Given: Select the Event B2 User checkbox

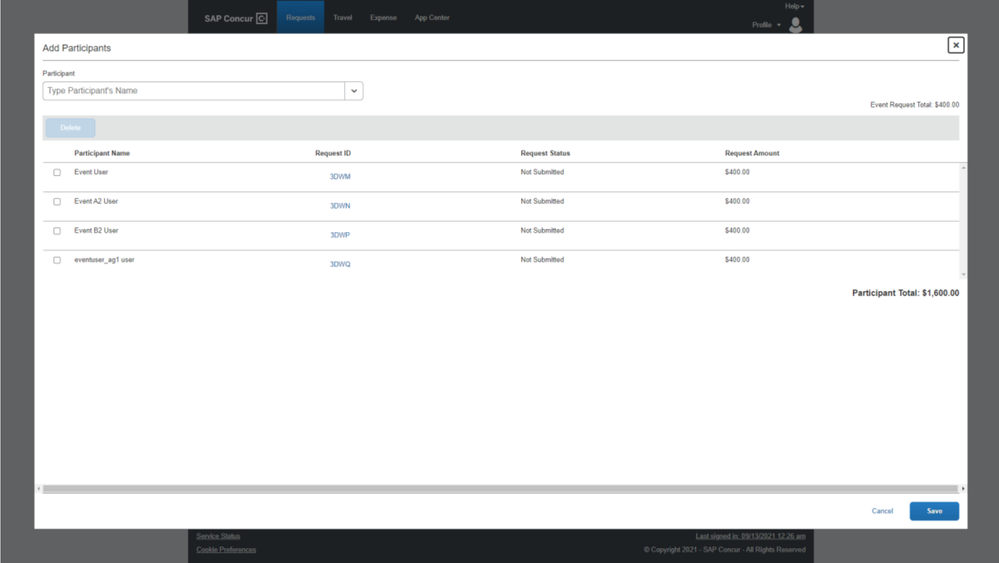Looking at the screenshot, I should click(x=57, y=231).
